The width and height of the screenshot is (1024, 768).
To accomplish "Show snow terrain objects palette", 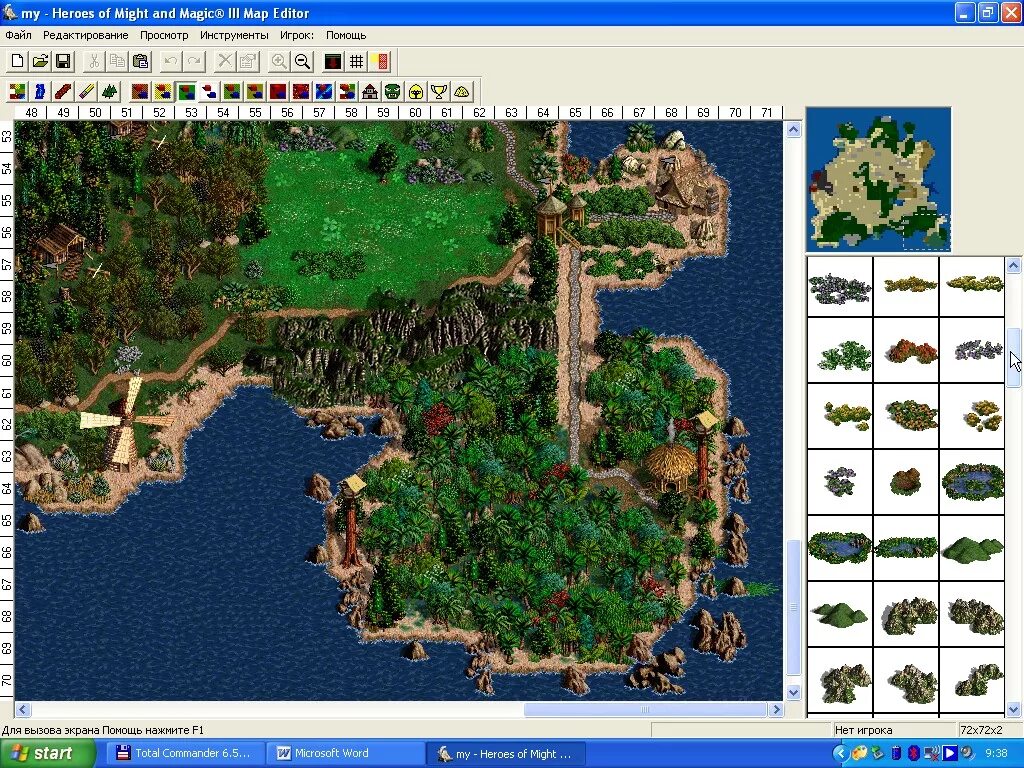I will click(210, 91).
